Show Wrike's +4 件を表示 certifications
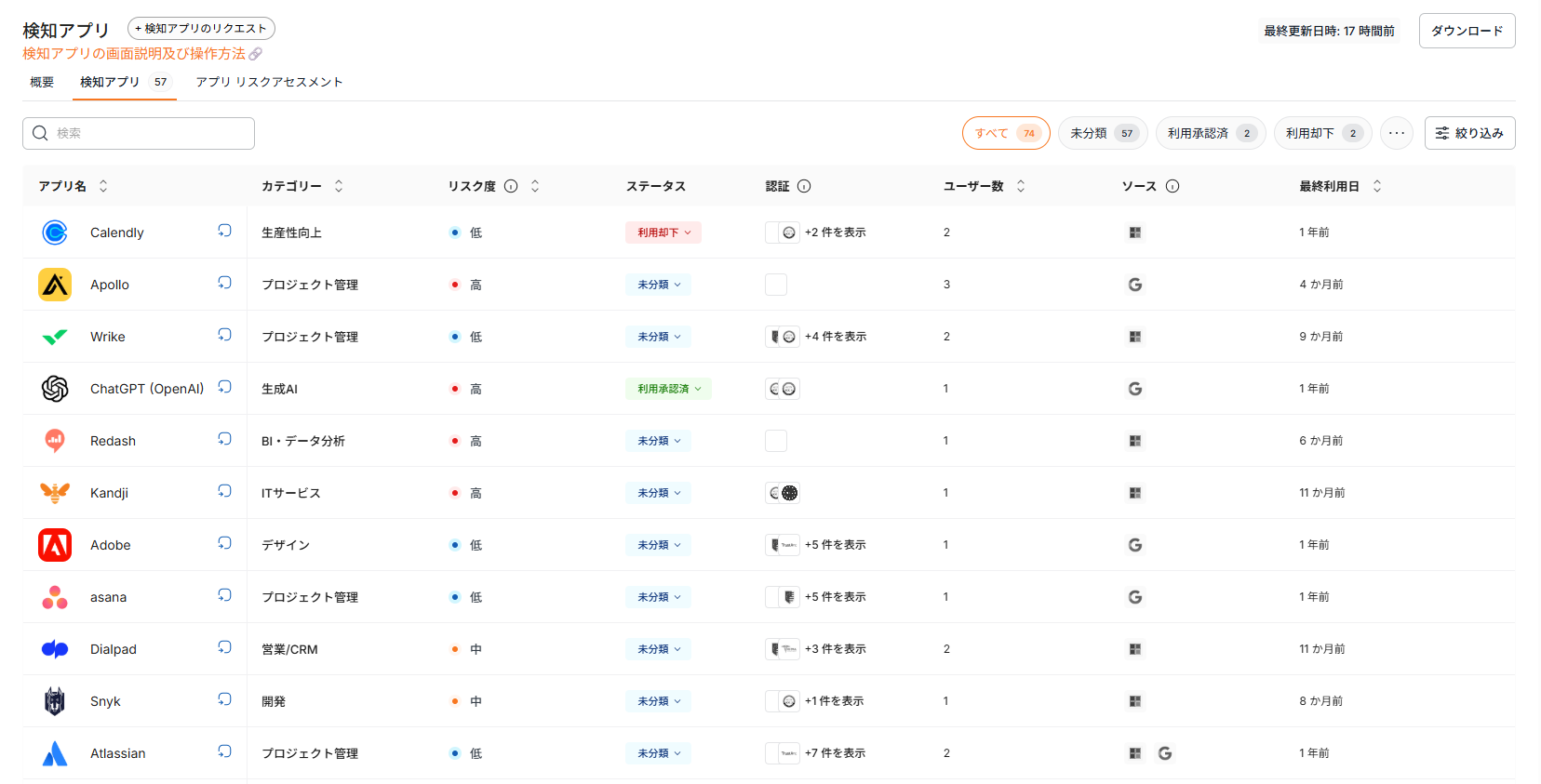This screenshot has height=784, width=1541. coord(836,337)
